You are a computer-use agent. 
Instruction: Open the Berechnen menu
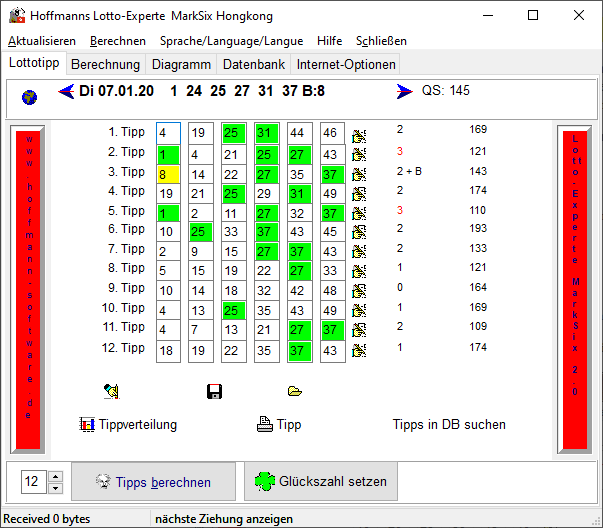click(x=118, y=41)
